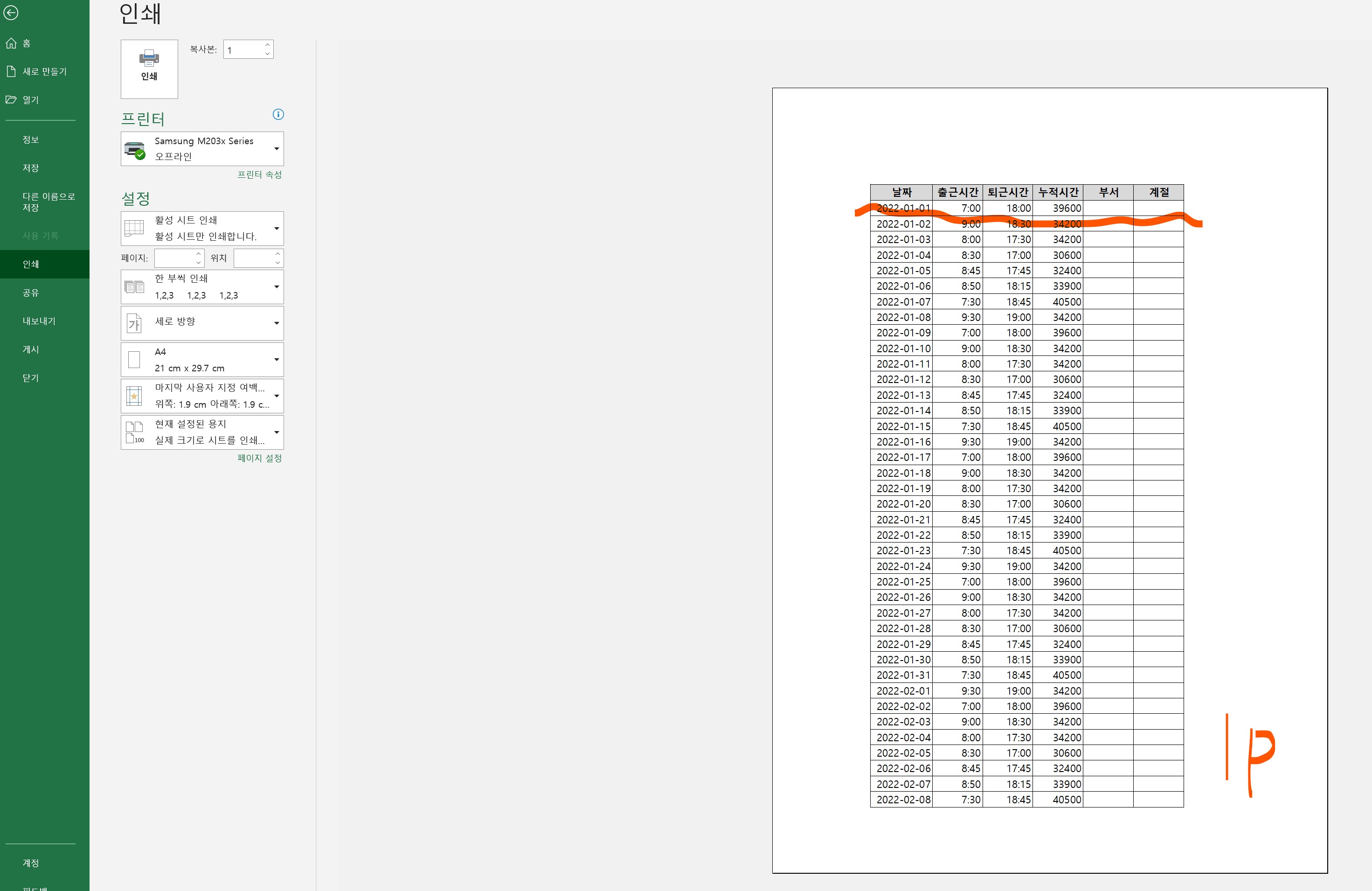
Task: Click the printer Print button
Action: point(149,69)
